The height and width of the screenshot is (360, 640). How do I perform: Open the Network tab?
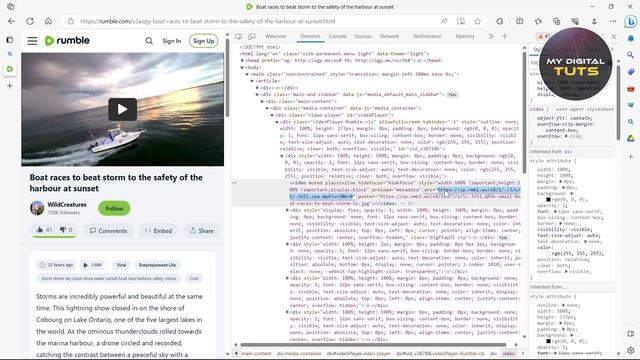coord(389,36)
